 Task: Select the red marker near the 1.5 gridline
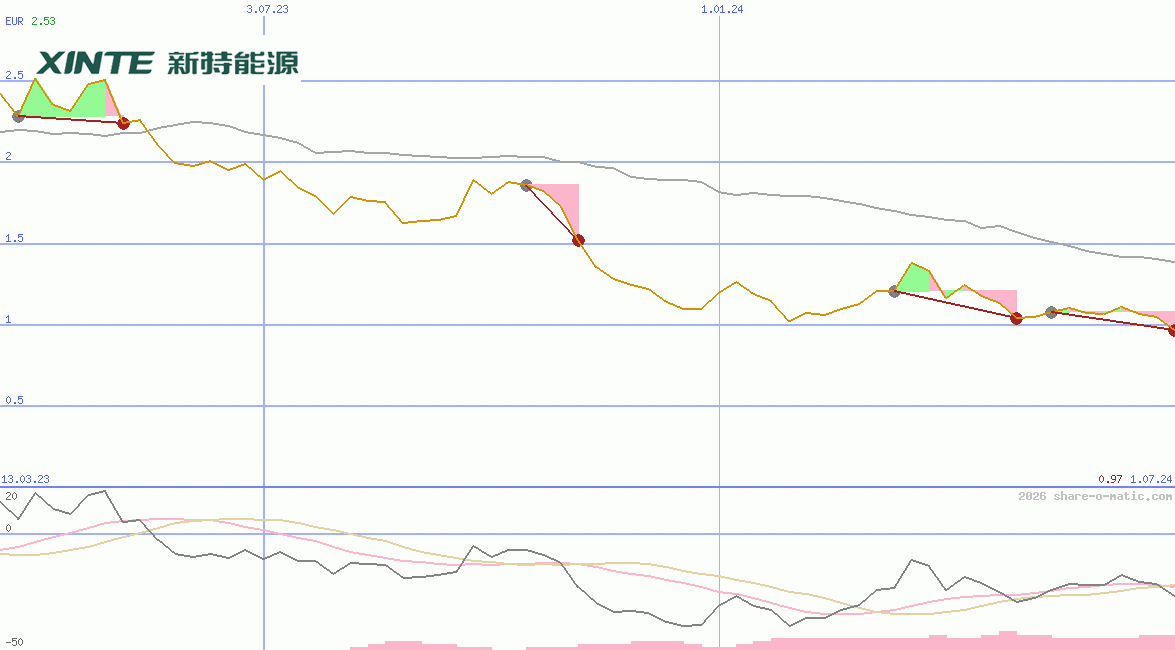578,239
